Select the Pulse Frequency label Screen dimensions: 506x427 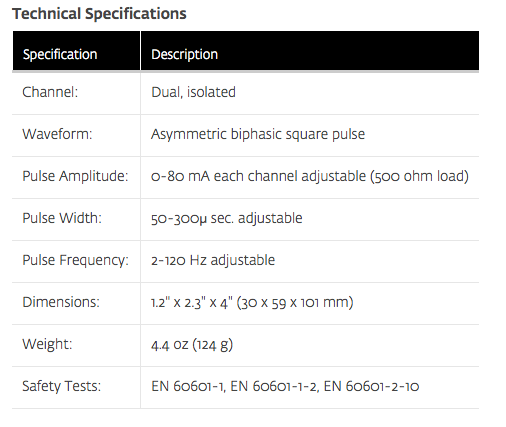[x=75, y=260]
